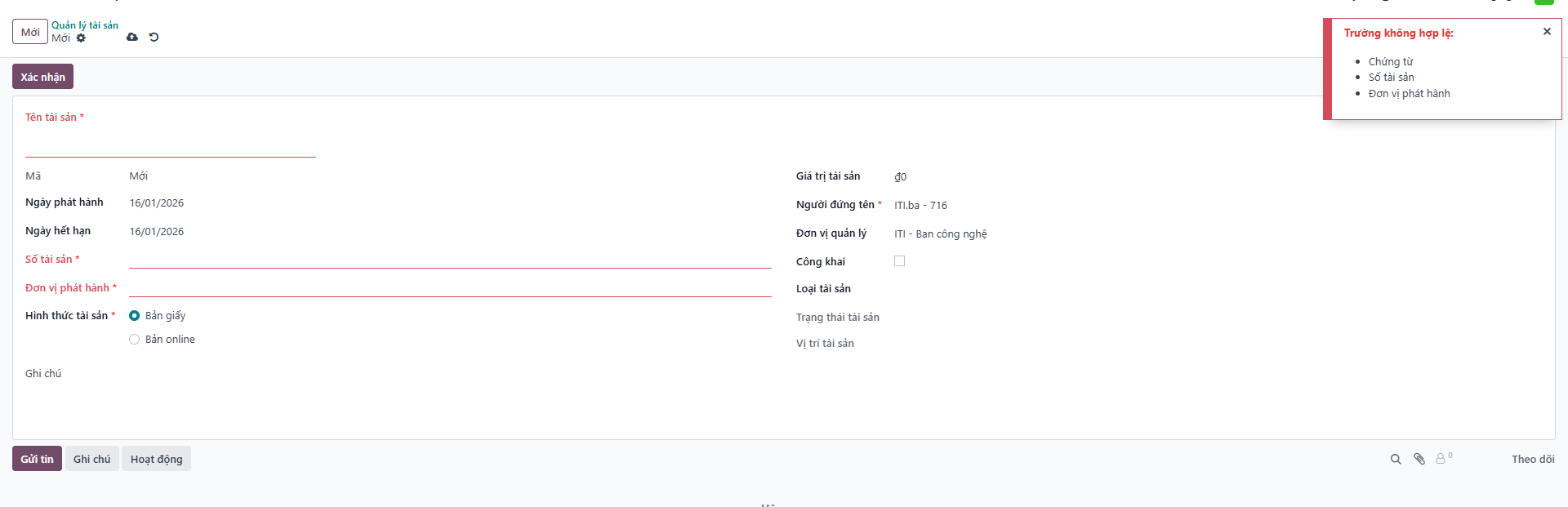Close the invalid fields notification
Screen dimensions: 1568x507
click(1547, 32)
